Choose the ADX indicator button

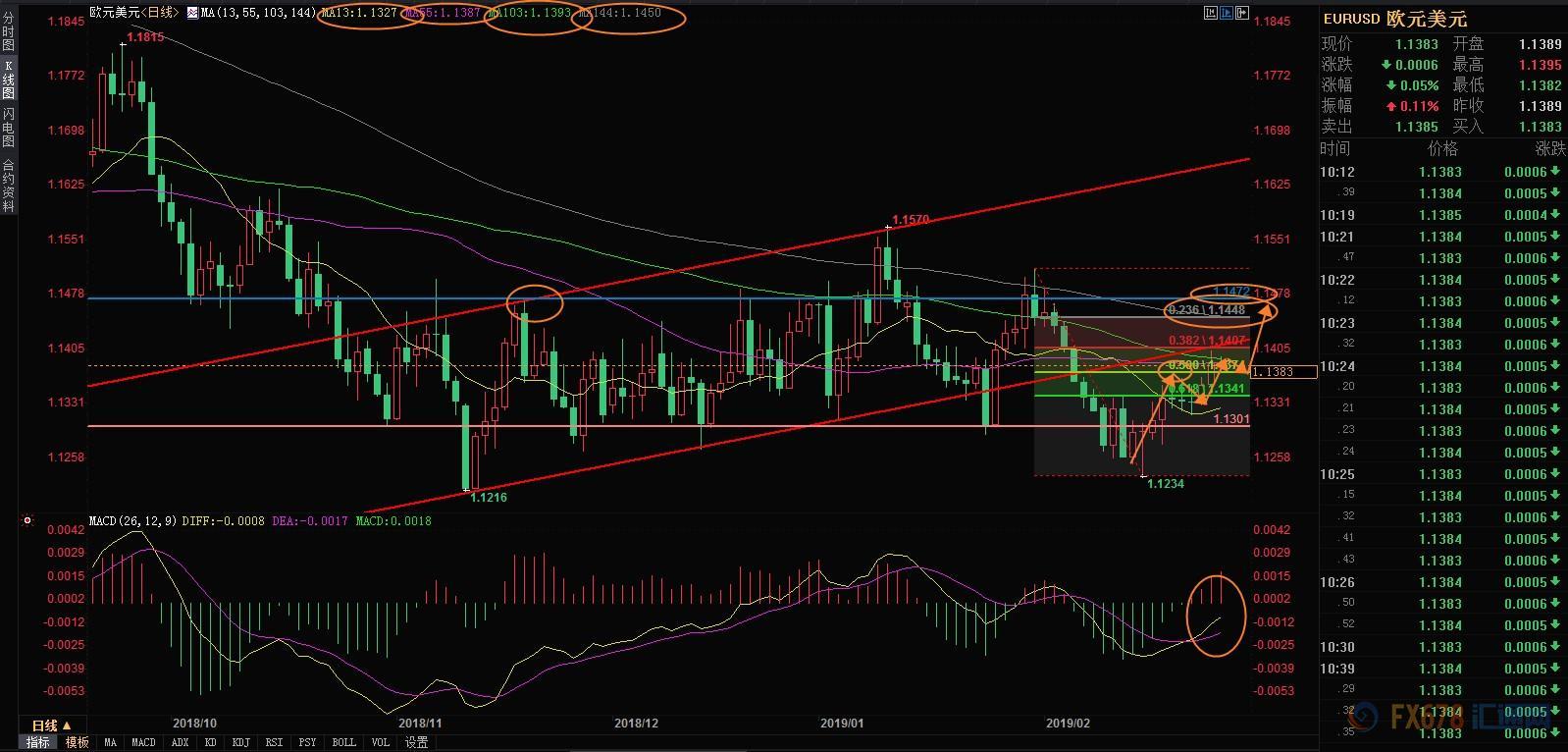pyautogui.click(x=180, y=743)
